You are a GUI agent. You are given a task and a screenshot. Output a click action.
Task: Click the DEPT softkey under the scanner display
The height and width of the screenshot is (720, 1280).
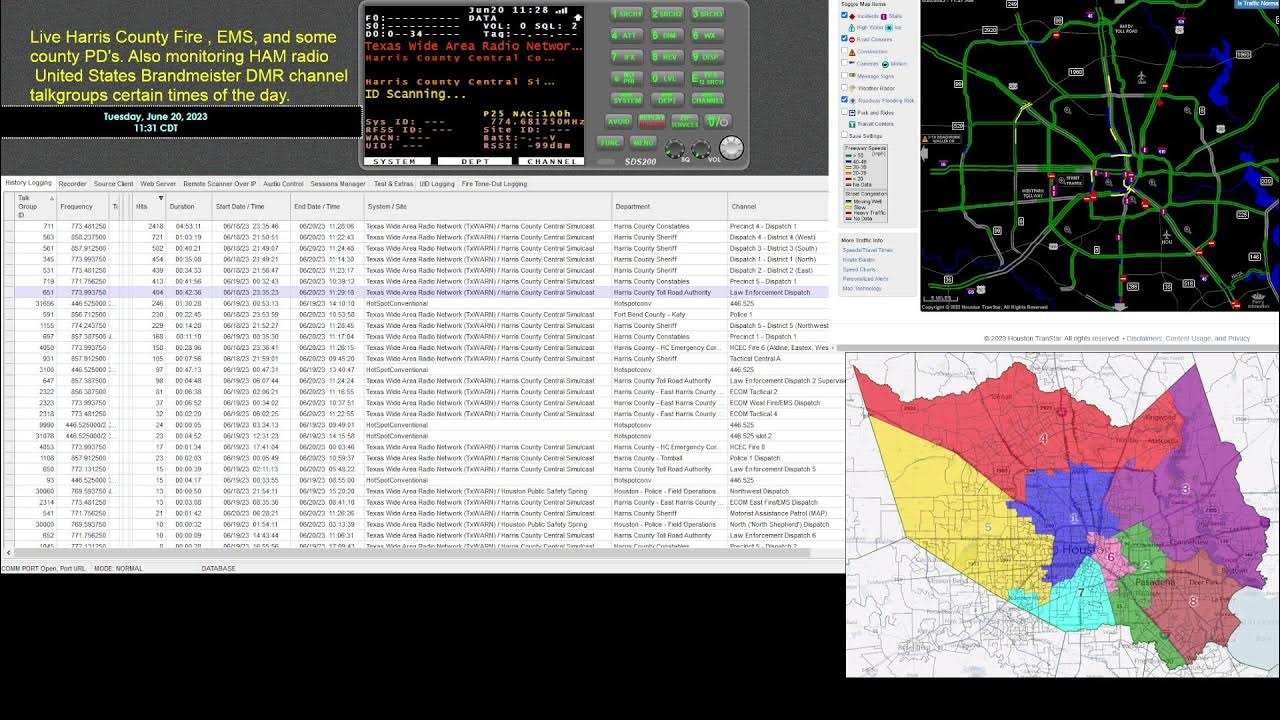pyautogui.click(x=476, y=161)
